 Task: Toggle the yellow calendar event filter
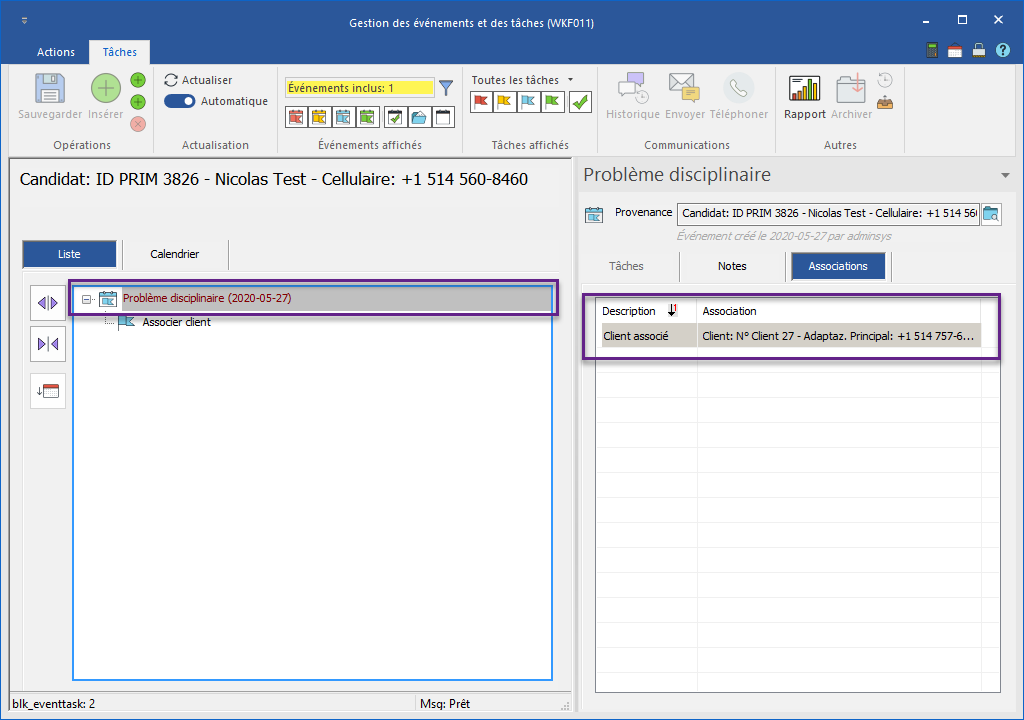319,118
